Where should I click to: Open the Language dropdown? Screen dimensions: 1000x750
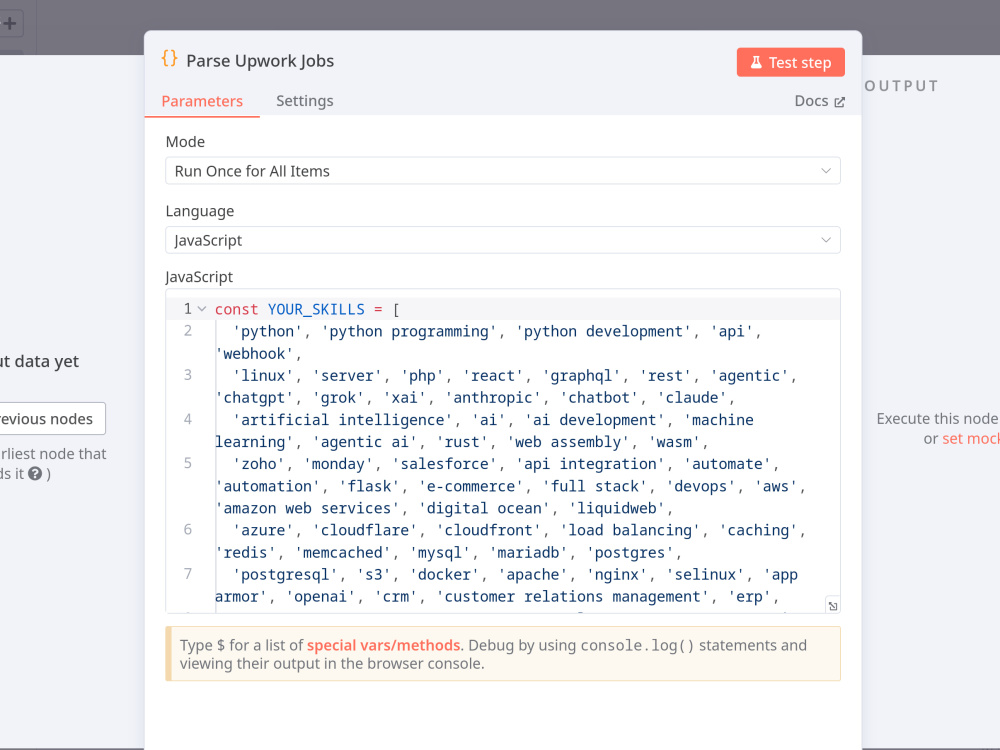(503, 240)
